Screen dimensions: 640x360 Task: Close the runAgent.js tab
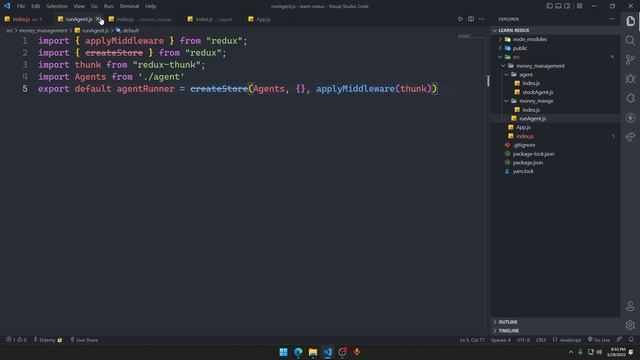(x=98, y=19)
